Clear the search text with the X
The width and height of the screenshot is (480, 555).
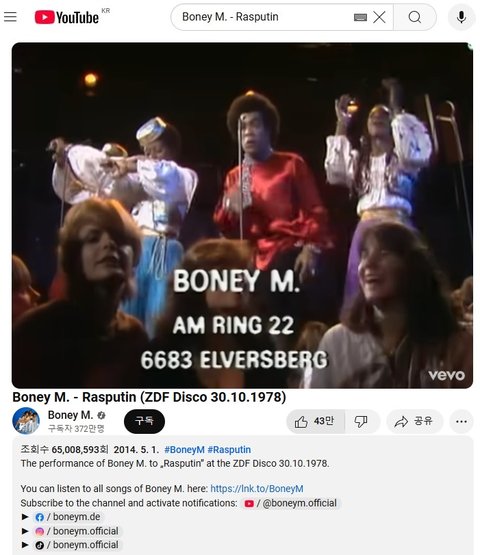coord(379,17)
